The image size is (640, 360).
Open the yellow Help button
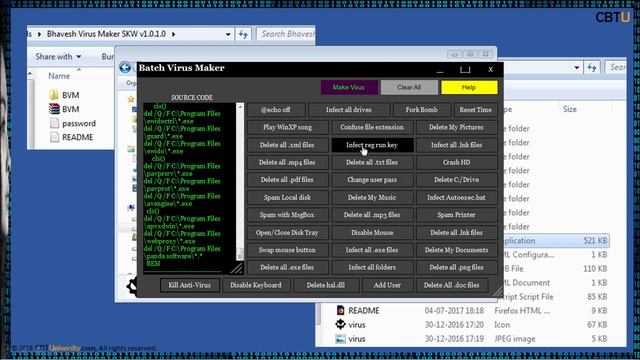tap(469, 87)
